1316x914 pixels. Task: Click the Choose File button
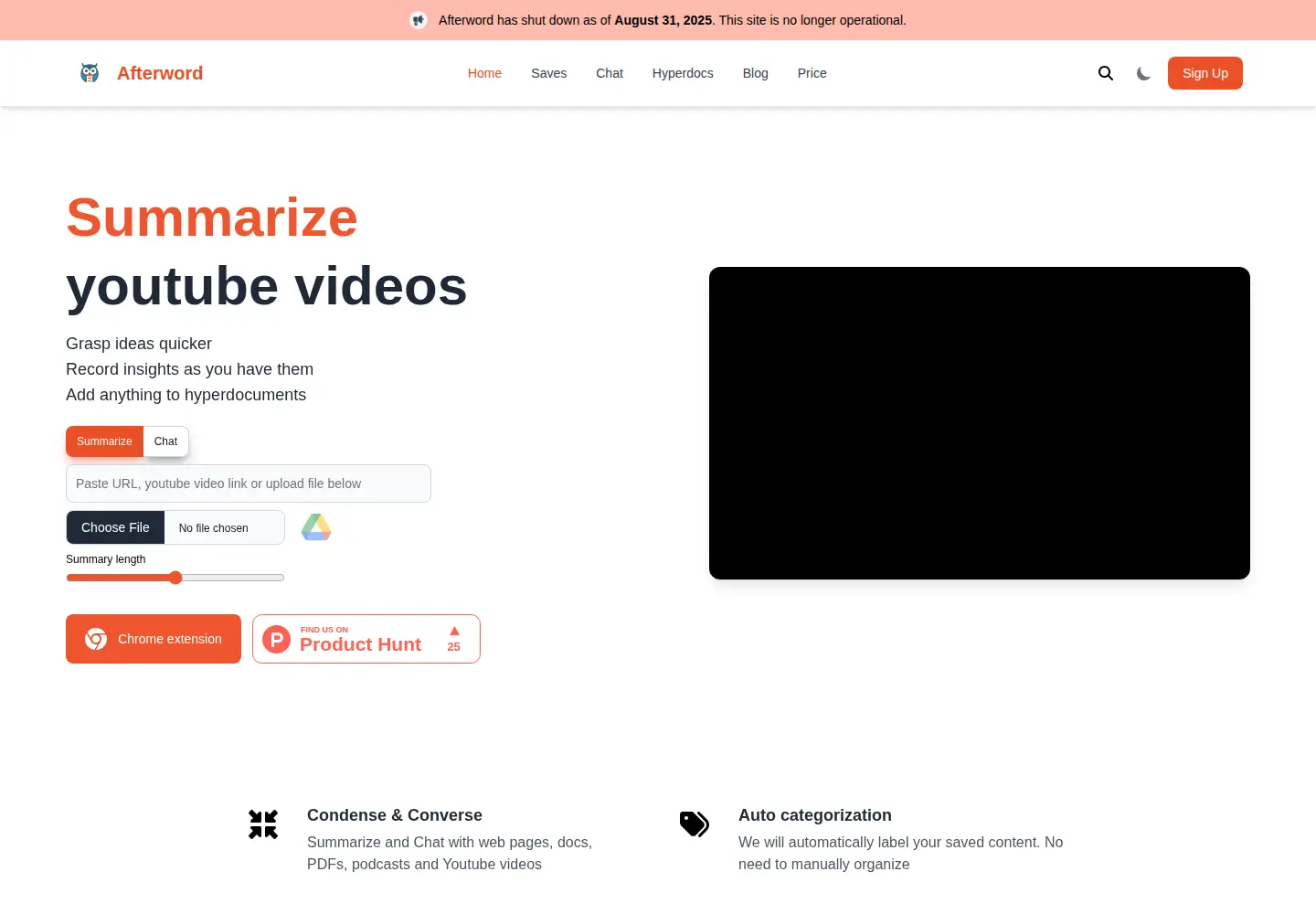point(115,527)
